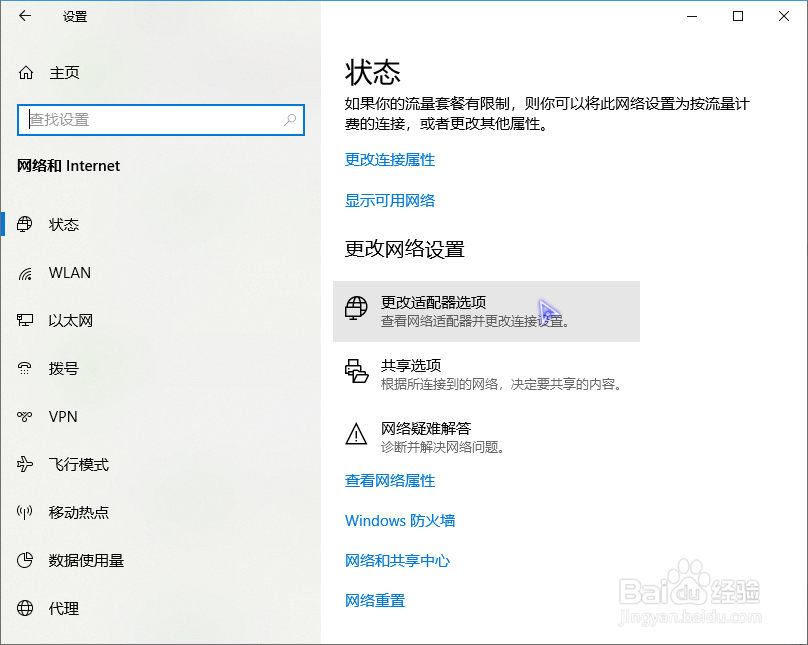Select the 状态 globe icon in sidebar
This screenshot has height=645, width=808.
(x=25, y=224)
